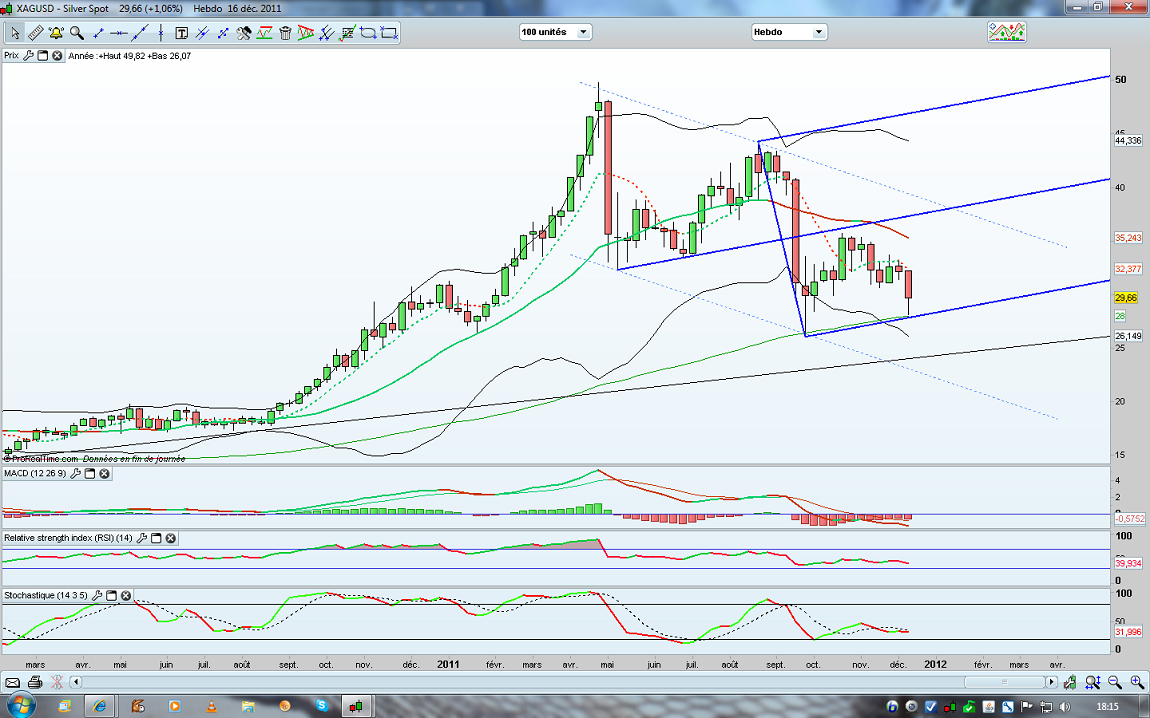Open Prix panel wrench settings
Screen dimensions: 1150x718
29,56
